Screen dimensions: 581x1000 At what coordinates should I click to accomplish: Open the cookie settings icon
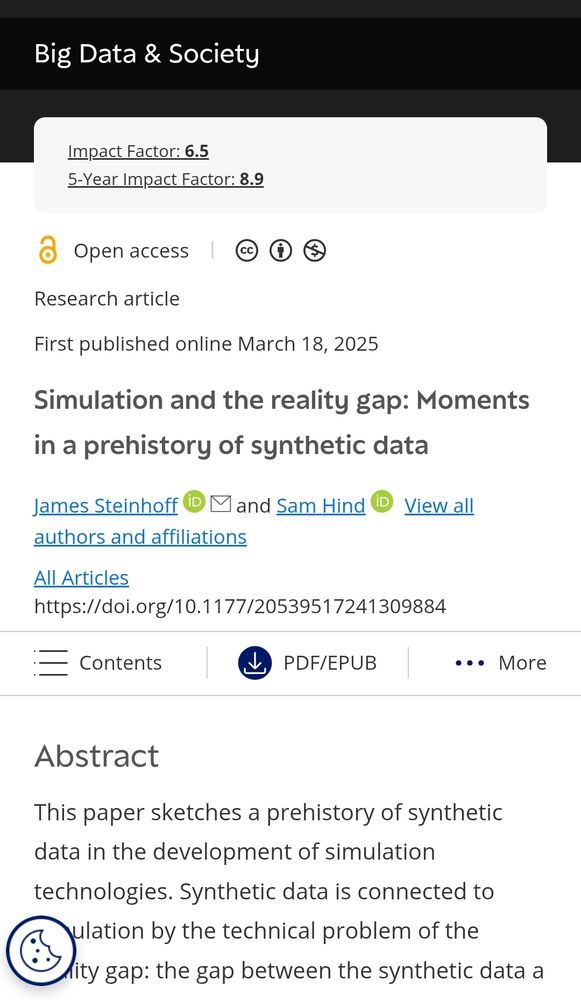pyautogui.click(x=41, y=952)
